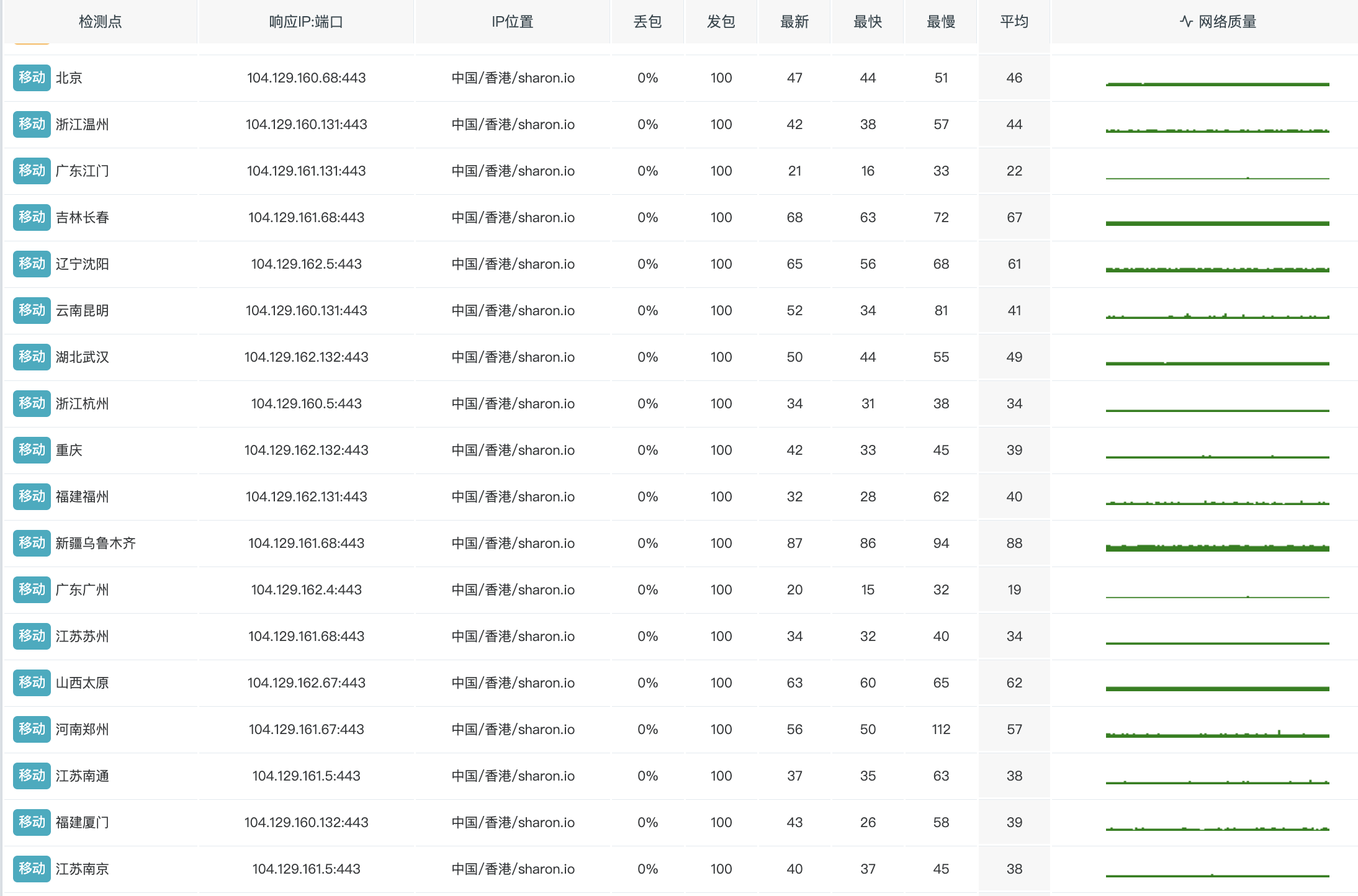Click the 最快 column header
The height and width of the screenshot is (896, 1358).
click(868, 22)
